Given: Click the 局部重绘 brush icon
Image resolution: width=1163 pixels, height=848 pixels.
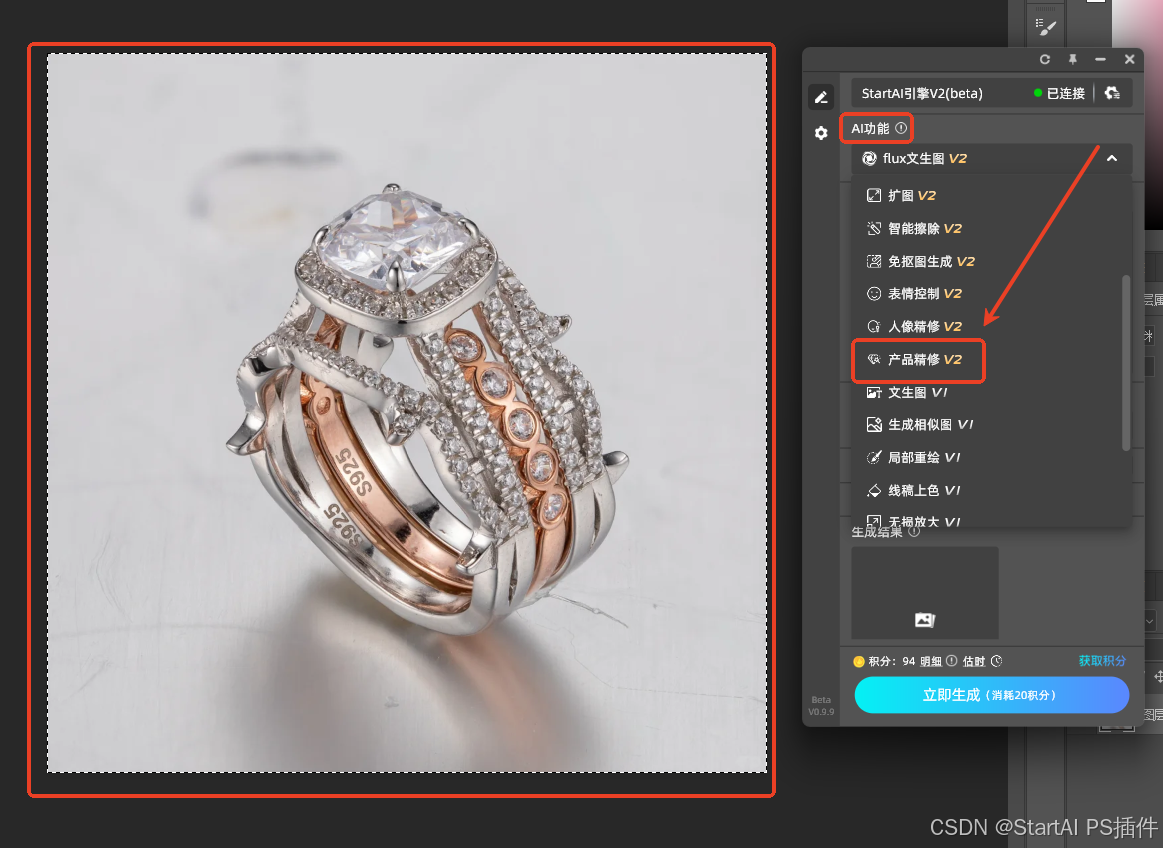Looking at the screenshot, I should point(874,458).
